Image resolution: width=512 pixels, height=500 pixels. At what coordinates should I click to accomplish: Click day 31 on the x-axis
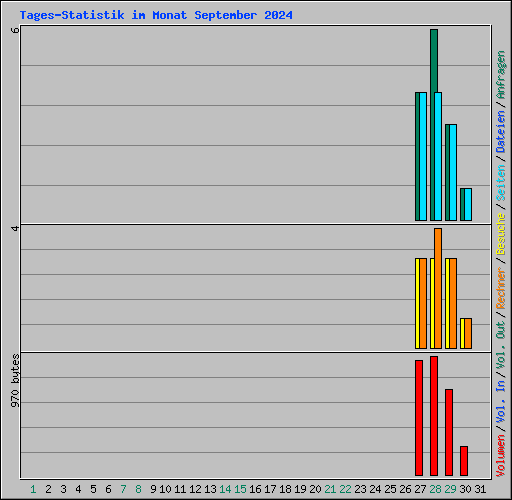480,489
